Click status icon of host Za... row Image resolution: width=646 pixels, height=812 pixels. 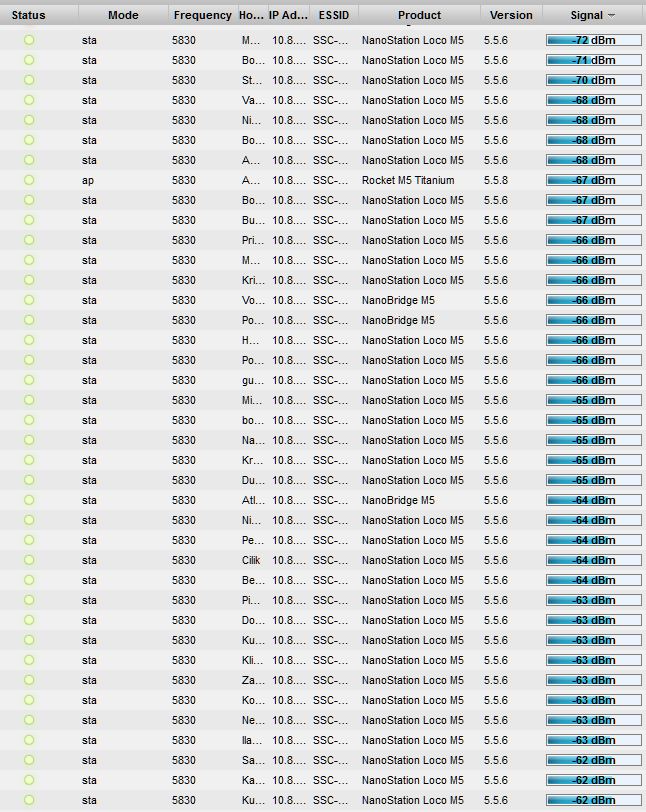click(x=29, y=680)
